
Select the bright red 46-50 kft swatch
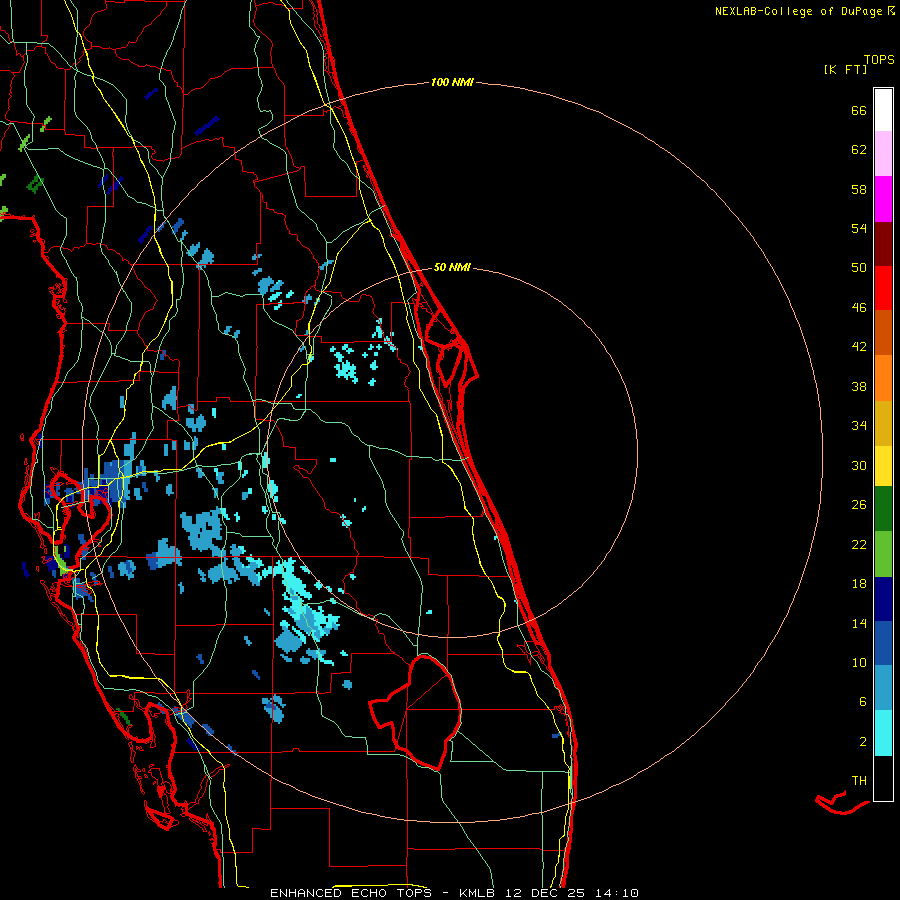point(883,288)
